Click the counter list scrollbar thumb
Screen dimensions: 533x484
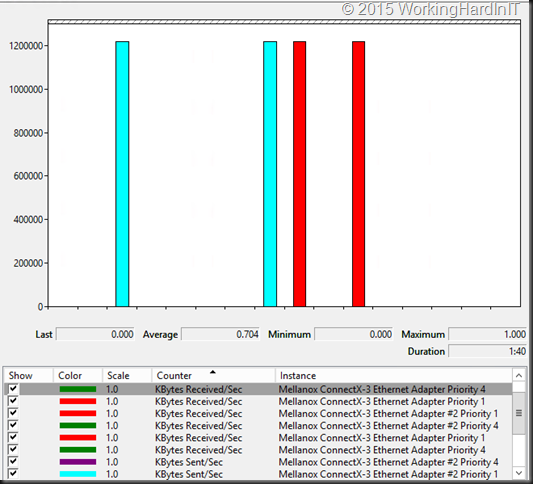(x=519, y=413)
